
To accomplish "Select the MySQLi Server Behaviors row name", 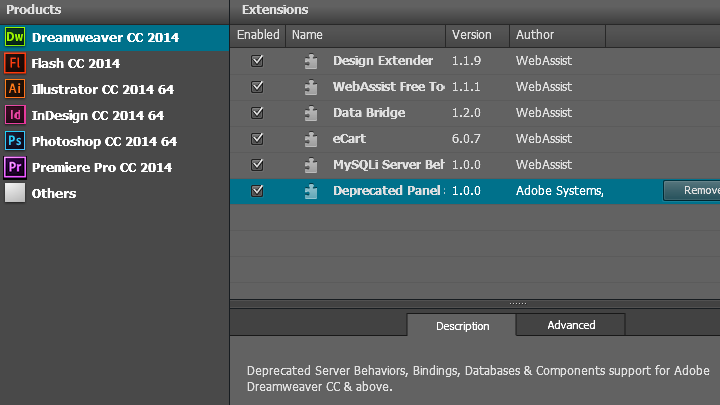I will [388, 164].
